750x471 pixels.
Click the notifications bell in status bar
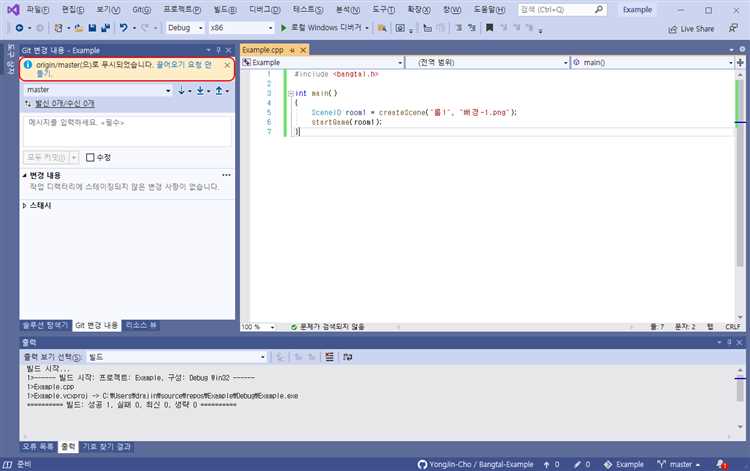pos(721,464)
